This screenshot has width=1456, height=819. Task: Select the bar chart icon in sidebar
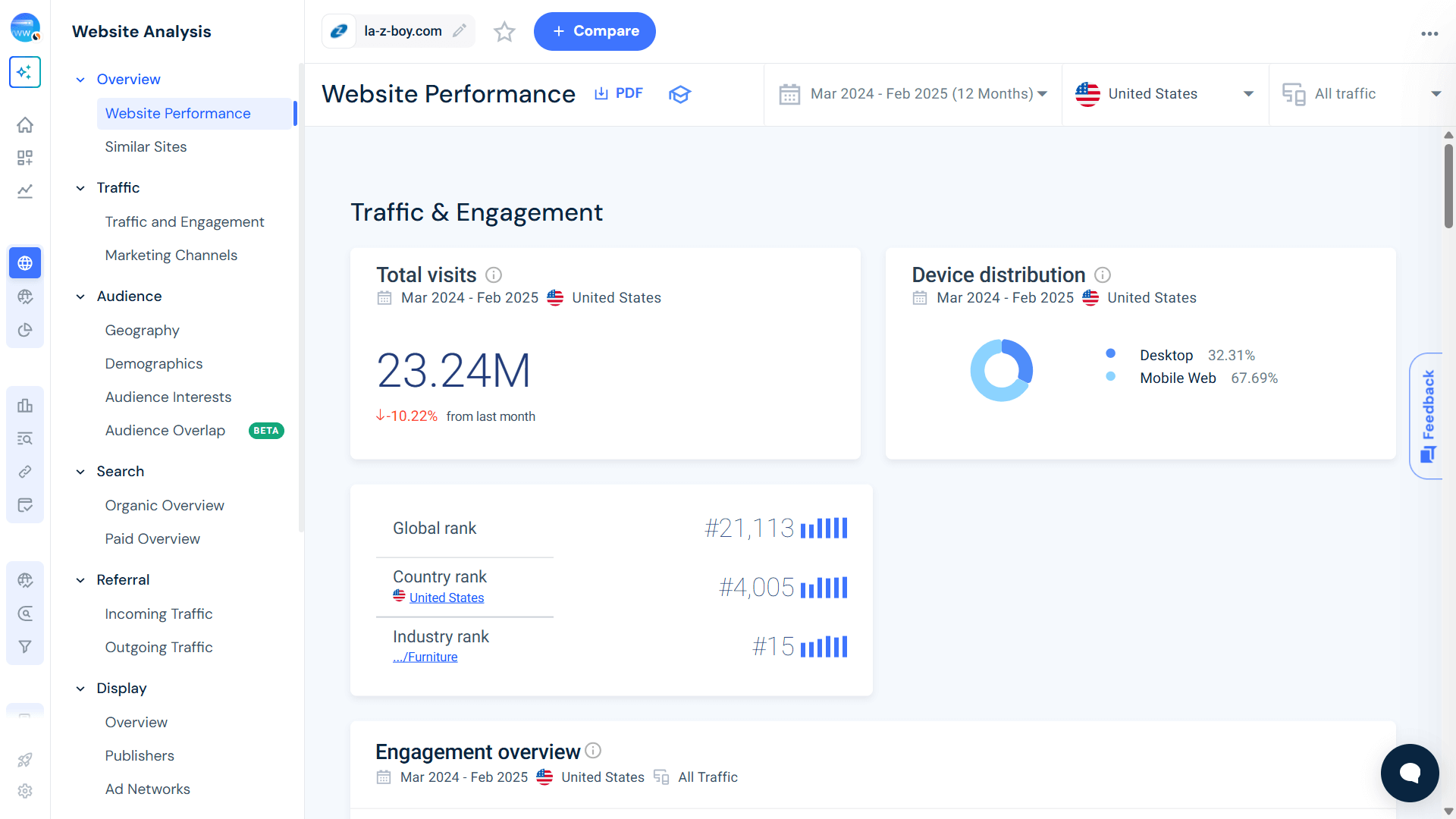(25, 406)
